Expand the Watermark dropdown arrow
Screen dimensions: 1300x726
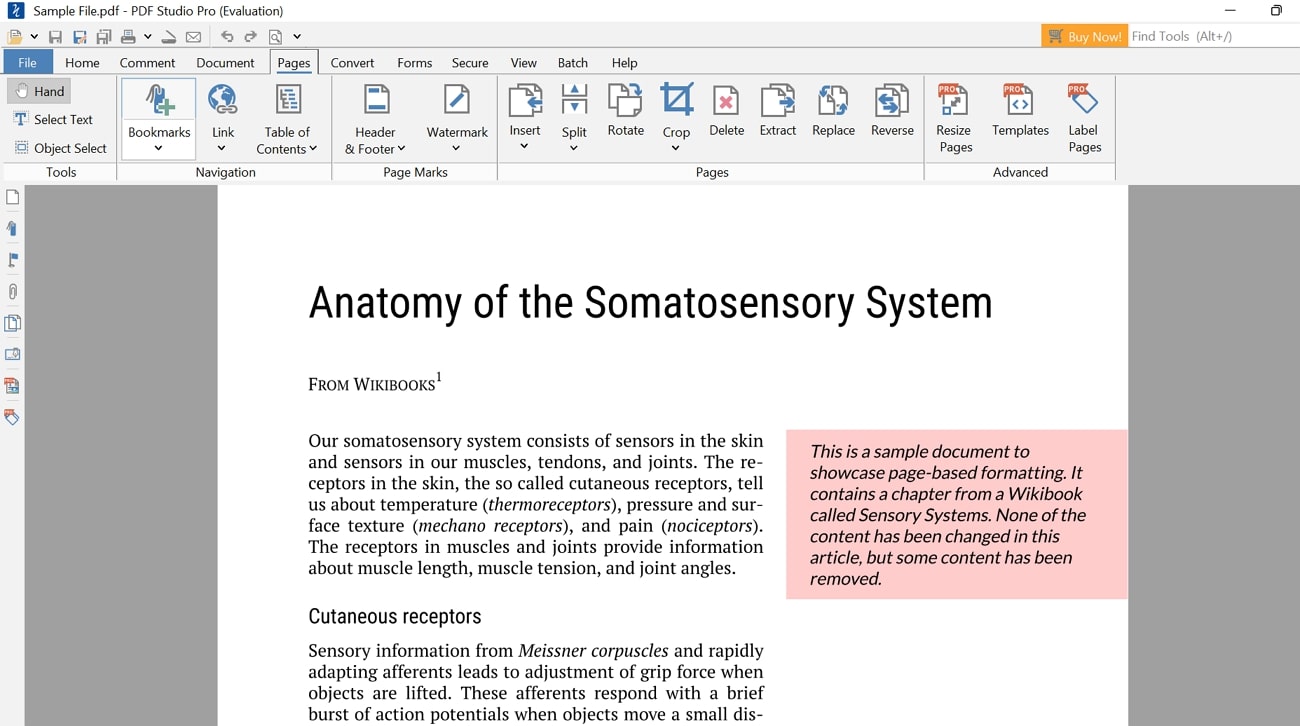coord(456,149)
